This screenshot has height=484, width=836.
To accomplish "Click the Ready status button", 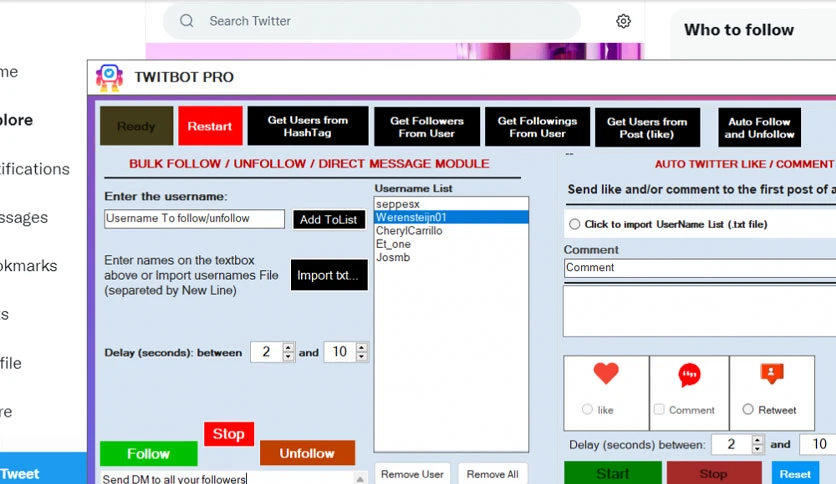I will 136,126.
